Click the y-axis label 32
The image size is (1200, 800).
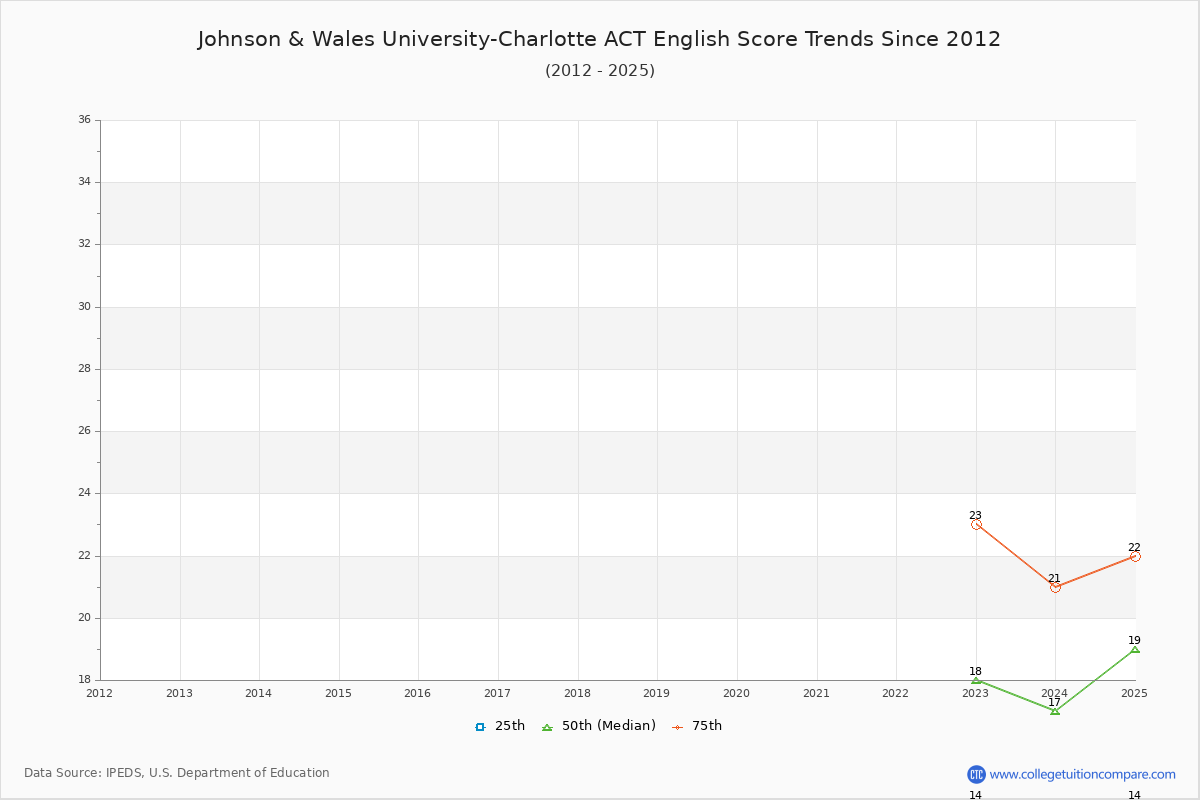pyautogui.click(x=84, y=244)
